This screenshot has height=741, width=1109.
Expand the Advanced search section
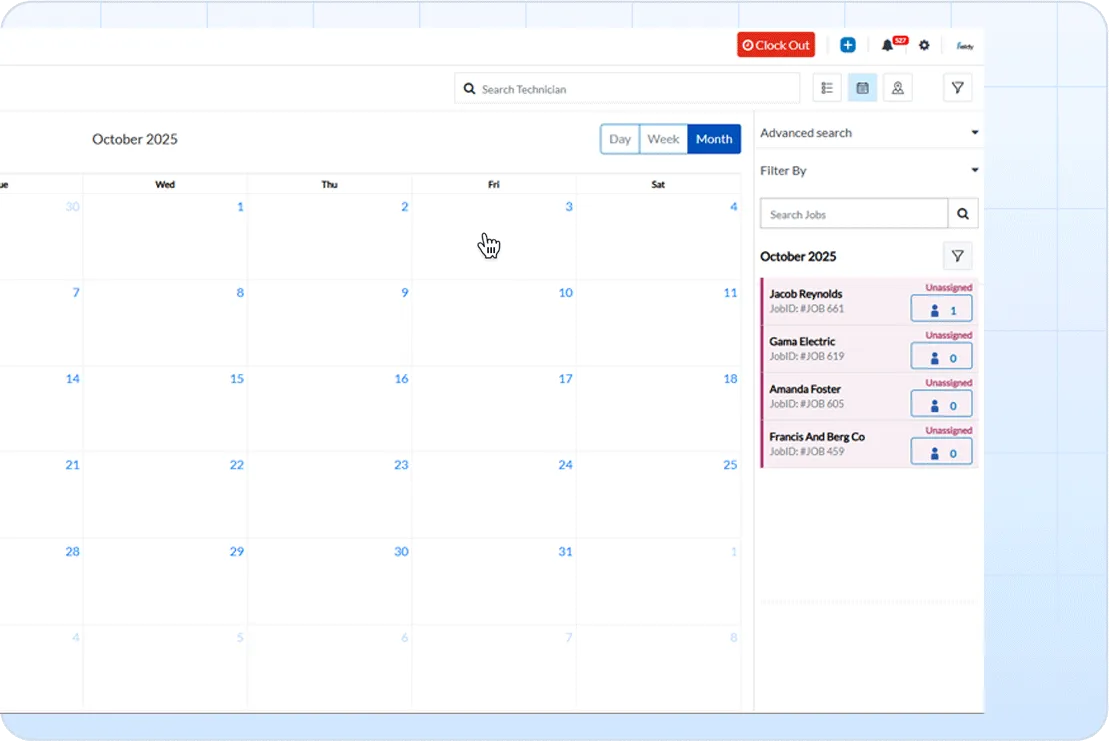tap(869, 133)
